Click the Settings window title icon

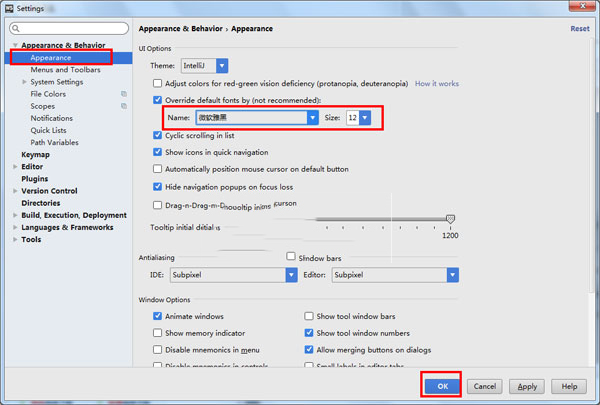pos(9,8)
